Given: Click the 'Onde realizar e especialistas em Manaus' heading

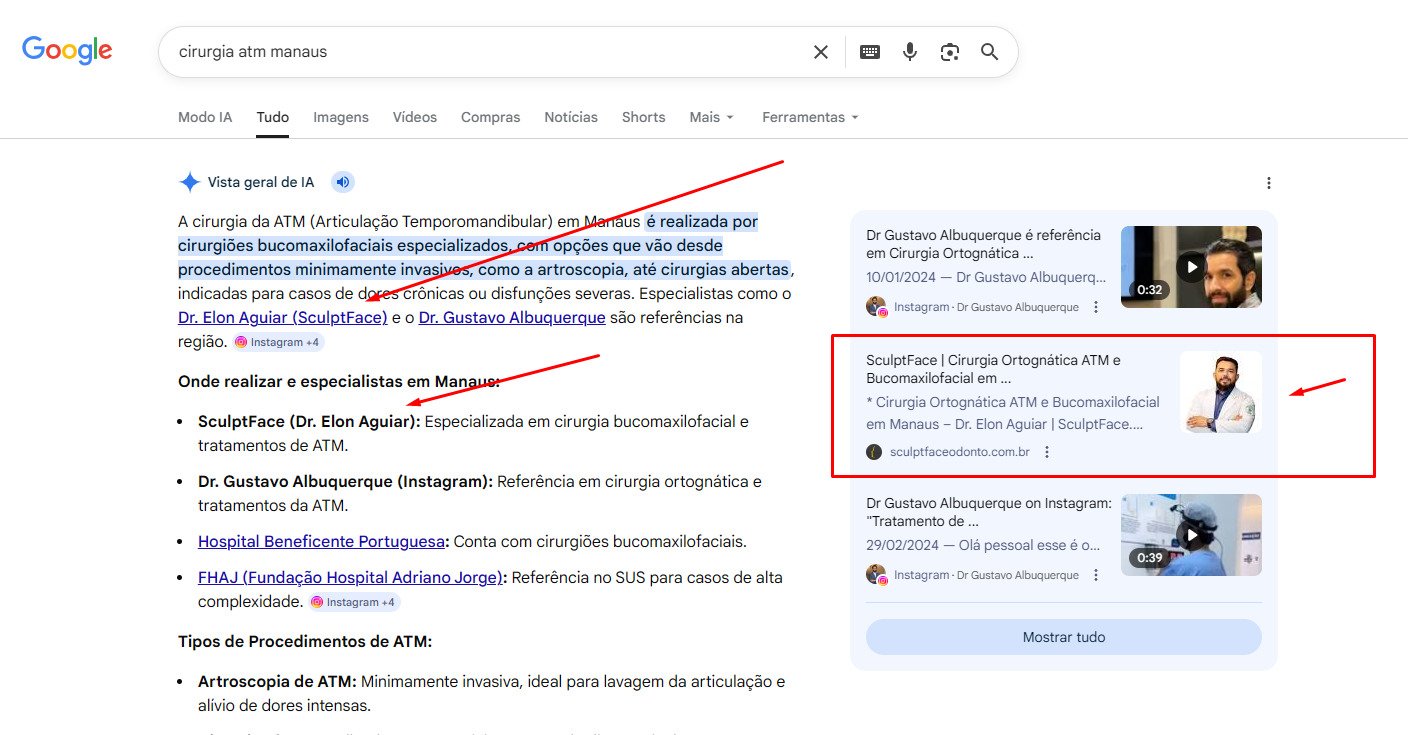Looking at the screenshot, I should [x=339, y=381].
